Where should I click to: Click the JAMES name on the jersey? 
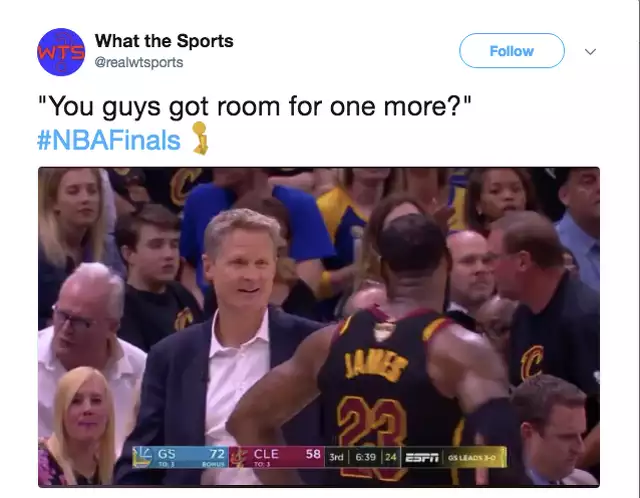click(376, 367)
